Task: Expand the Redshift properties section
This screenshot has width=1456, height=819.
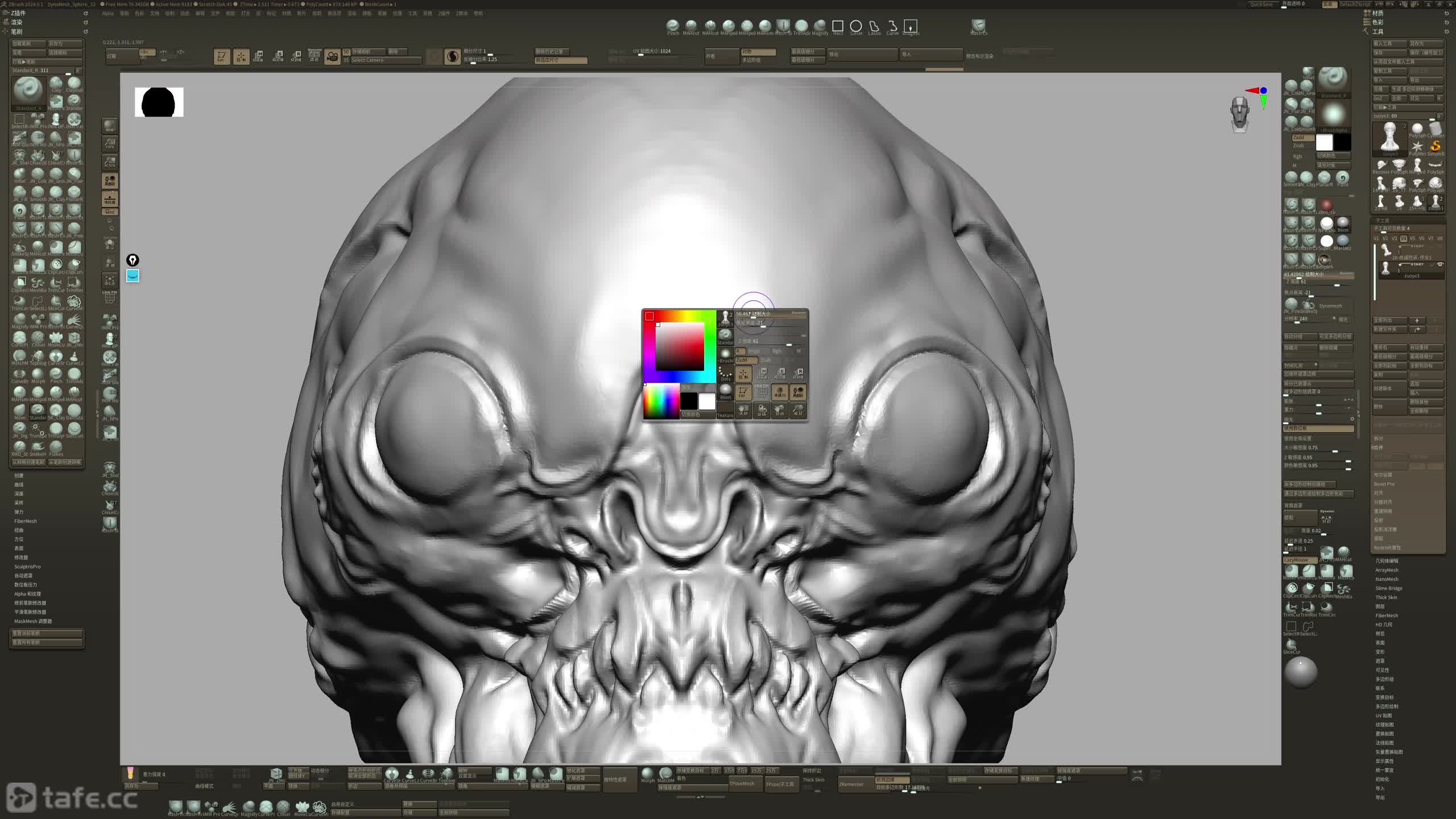Action: pos(1387,548)
